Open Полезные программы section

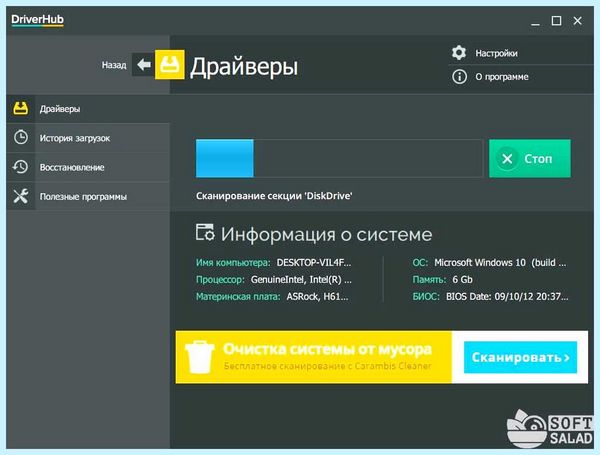click(88, 196)
